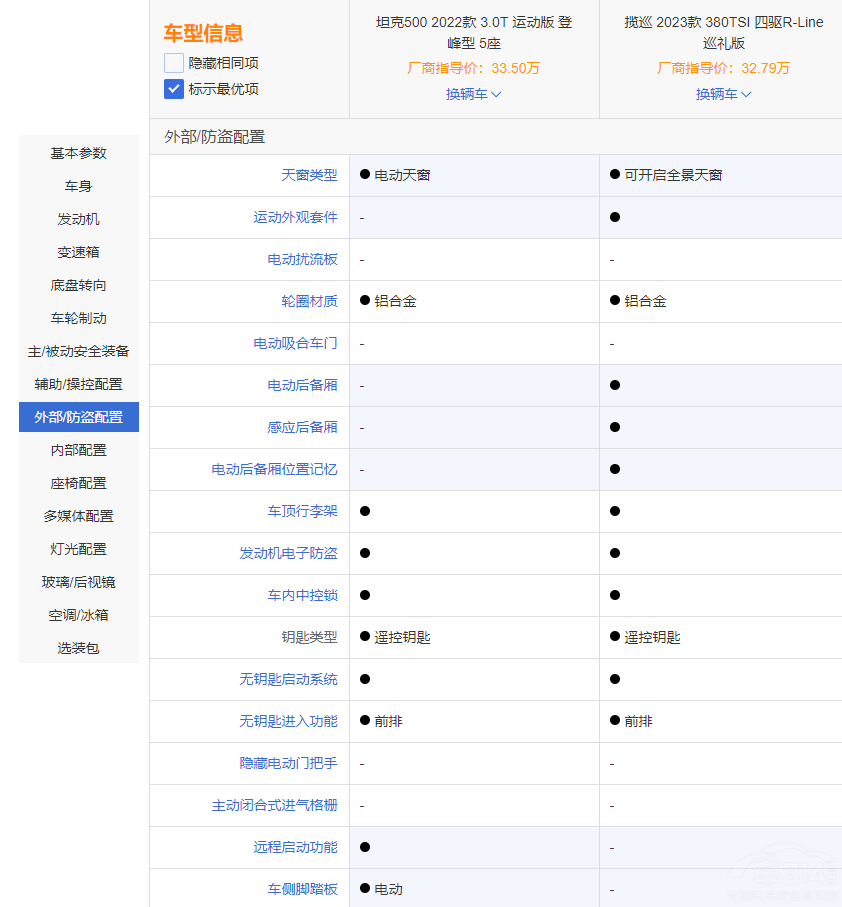Click the 感应后备厢 row label
Screen dimensions: 842x907
click(303, 427)
